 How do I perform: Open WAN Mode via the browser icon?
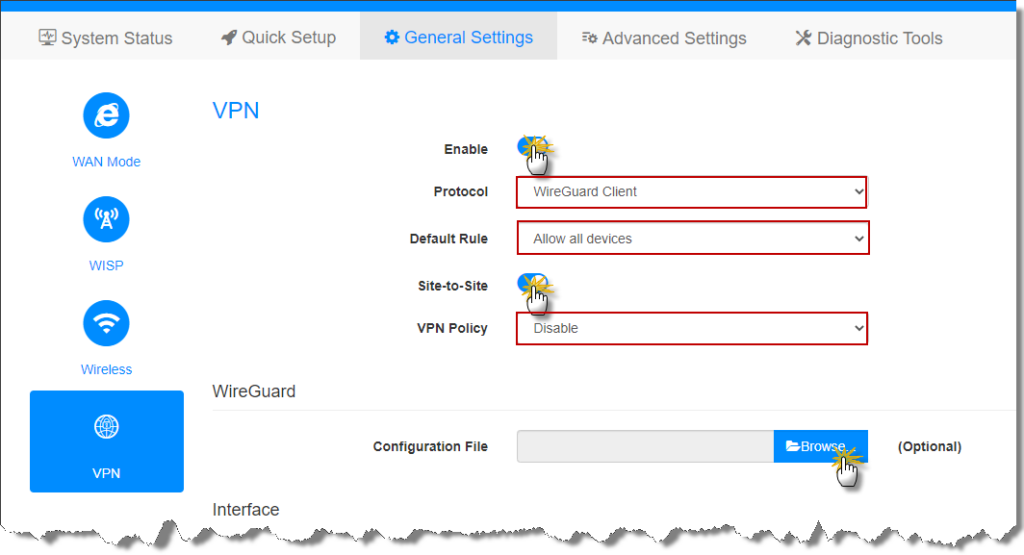[x=106, y=116]
